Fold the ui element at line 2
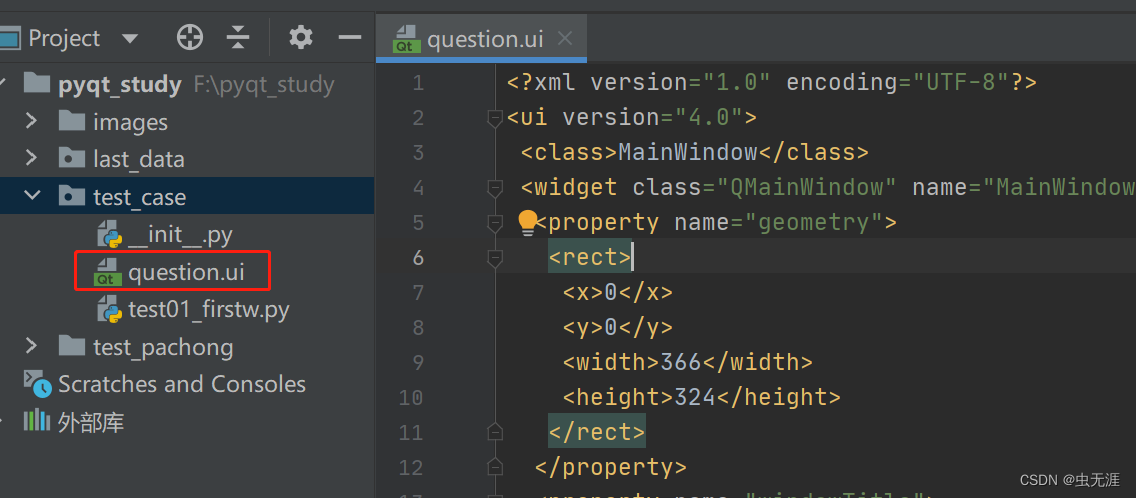This screenshot has width=1136, height=498. [x=496, y=117]
